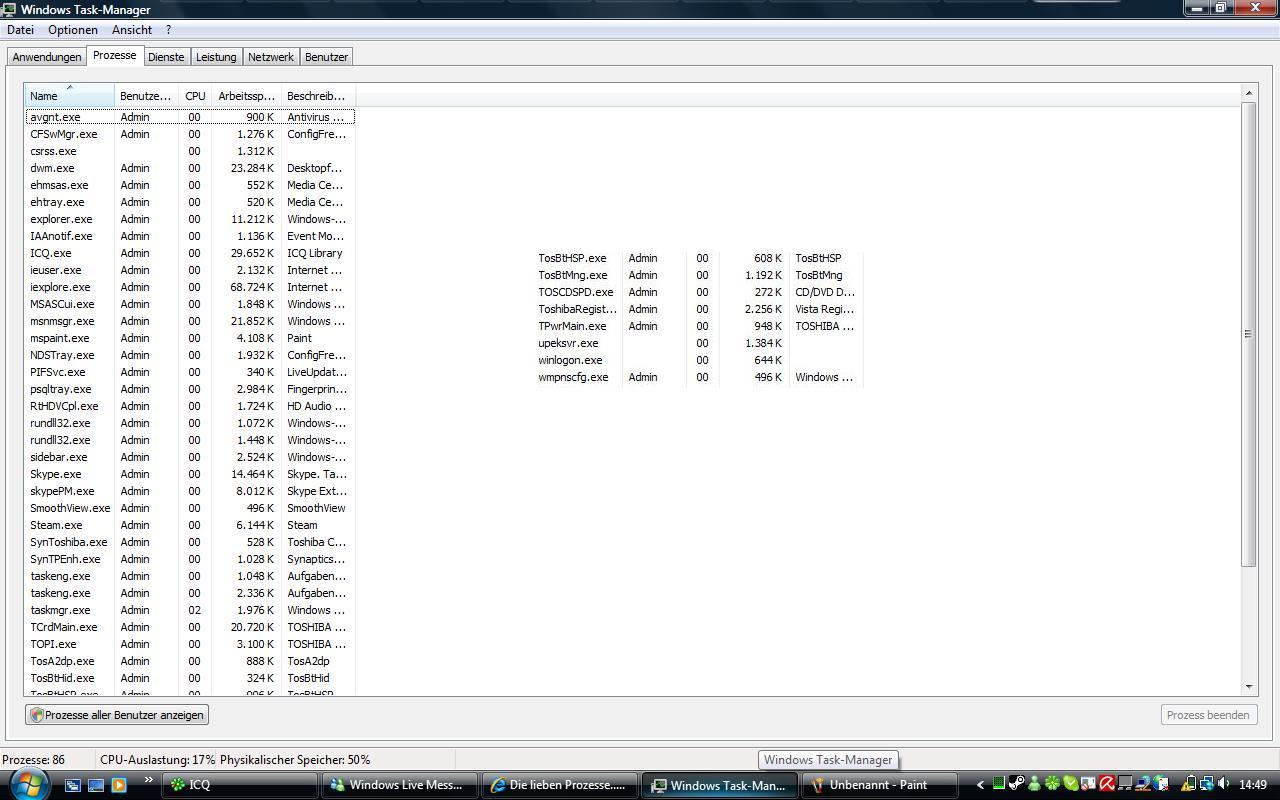Select the msnmsgr.exe process row

tap(190, 321)
